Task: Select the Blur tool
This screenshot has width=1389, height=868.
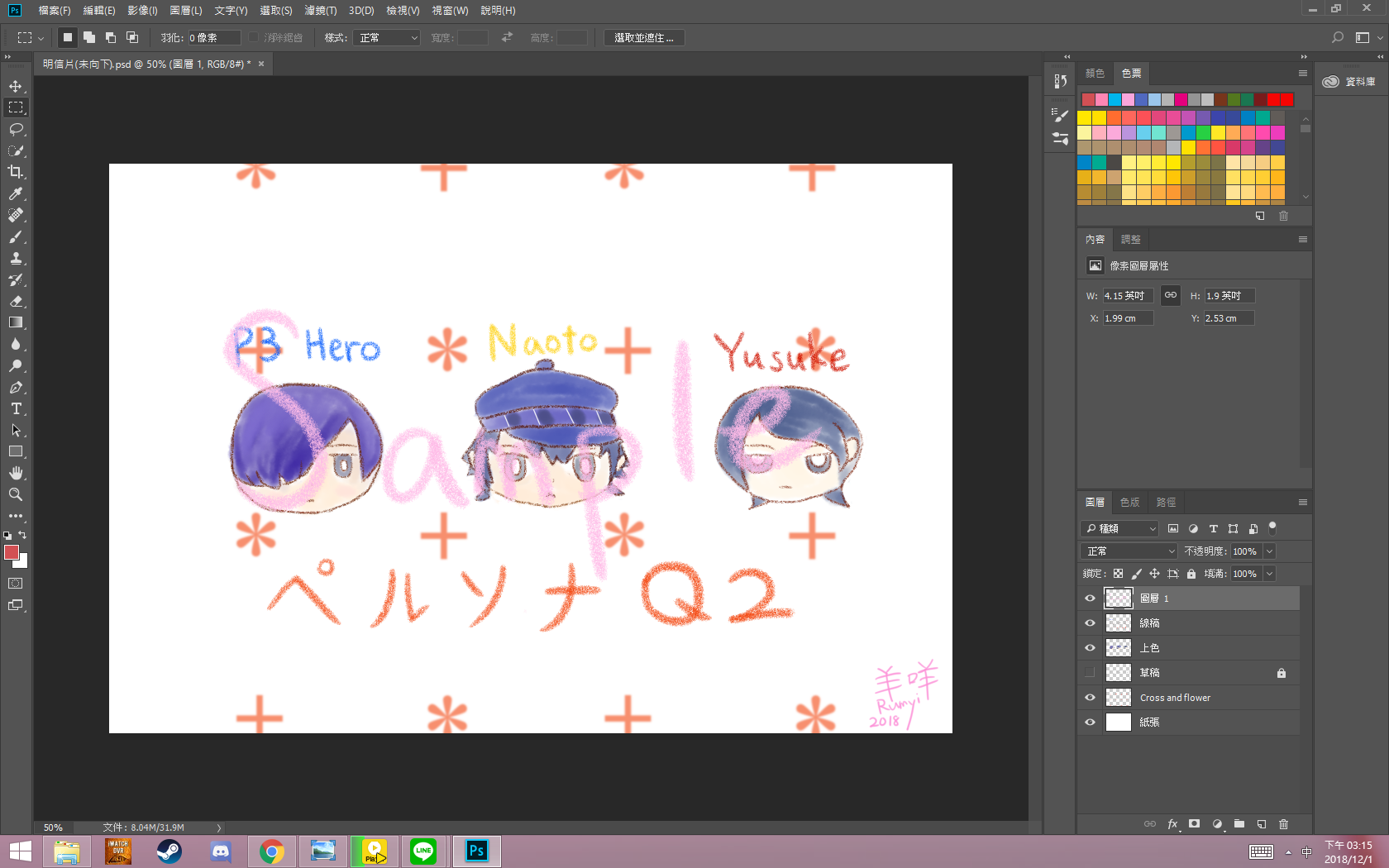Action: pyautogui.click(x=16, y=344)
